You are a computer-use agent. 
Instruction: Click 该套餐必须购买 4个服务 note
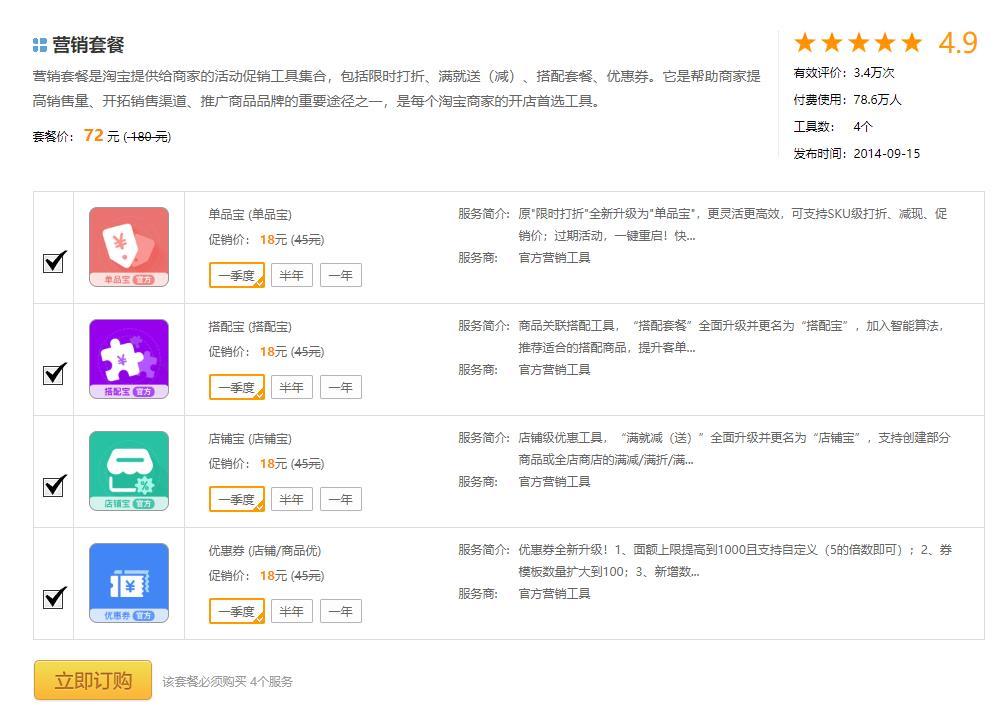(227, 682)
